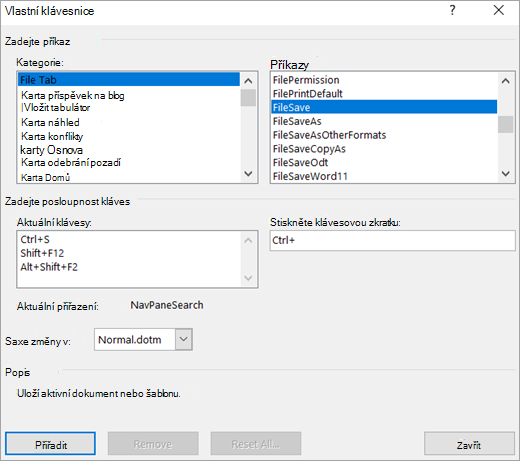Click the Zavřít button
The image size is (520, 461).
(469, 444)
